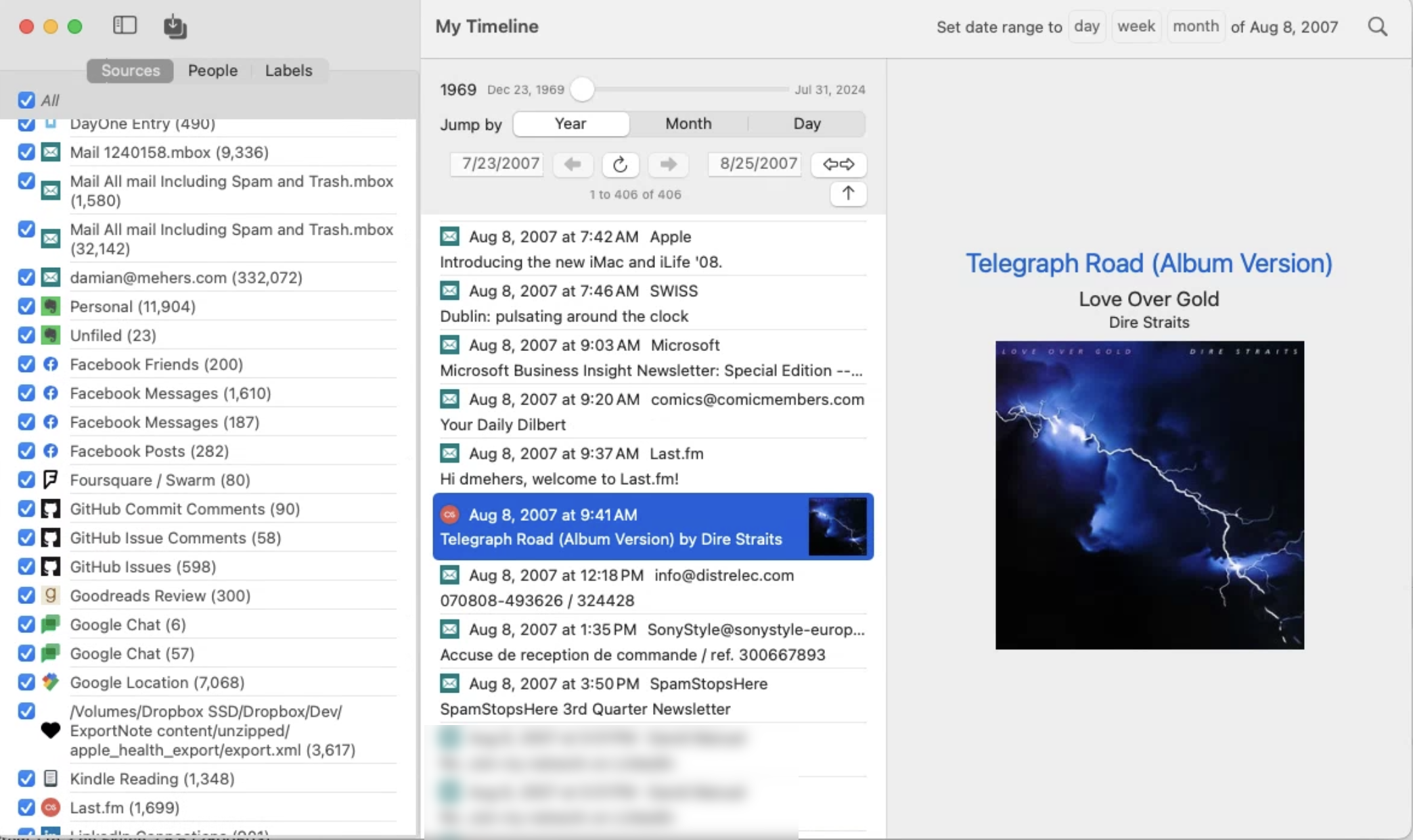The image size is (1413, 840).
Task: Select SpamStopsHere 3rd Quarter Newsletter entry
Action: pyautogui.click(x=653, y=696)
